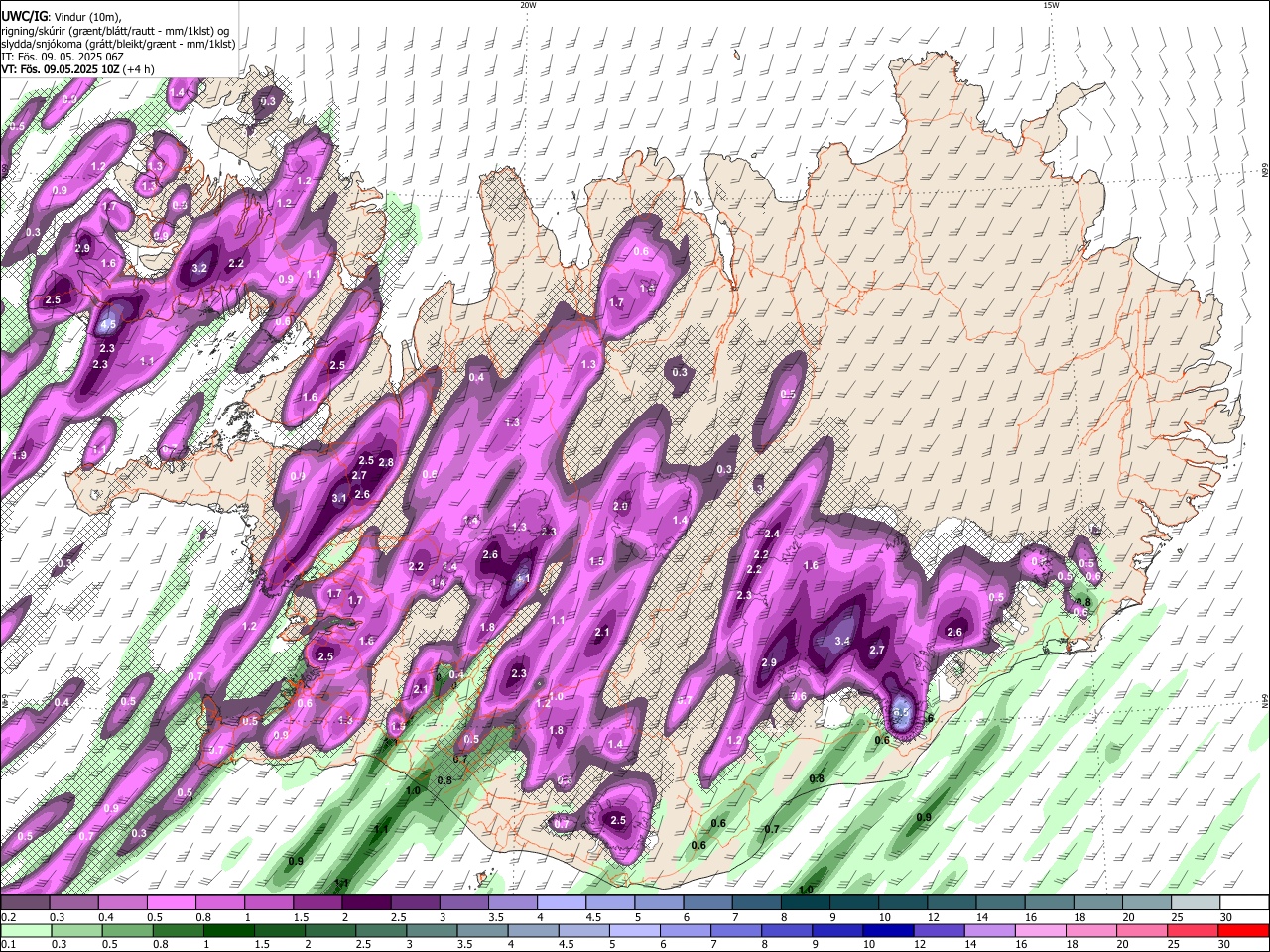Pick the bottom-row legend swatch labeled 9
The width and height of the screenshot is (1270, 952).
tap(838, 930)
